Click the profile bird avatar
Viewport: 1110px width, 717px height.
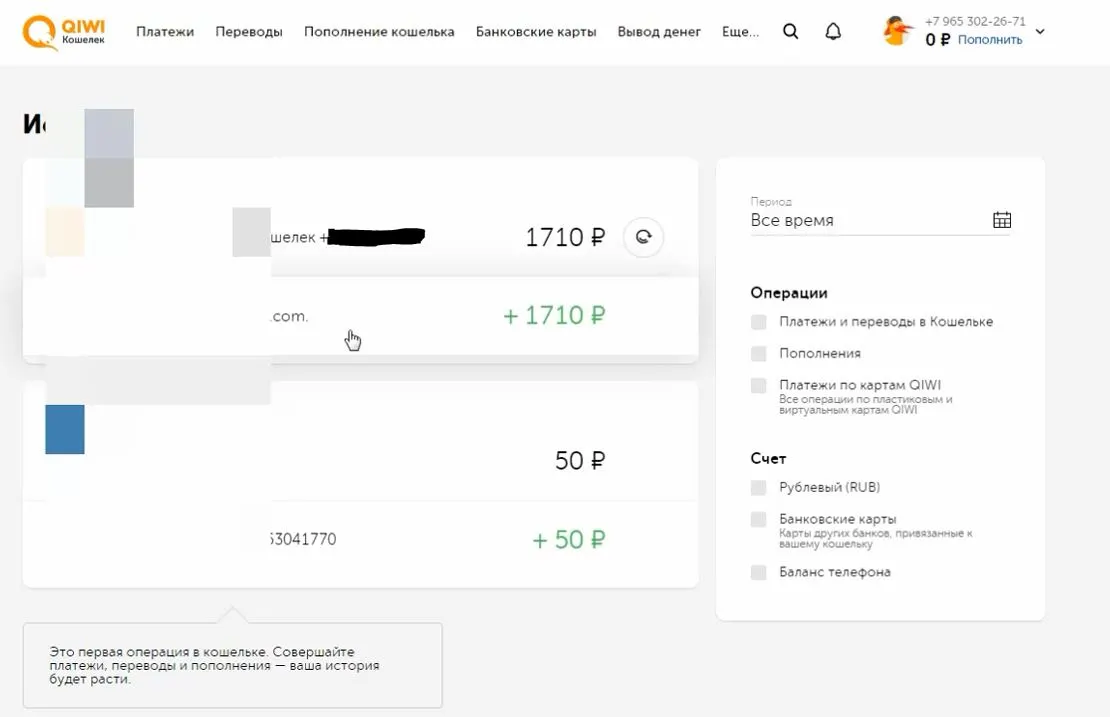(x=897, y=31)
